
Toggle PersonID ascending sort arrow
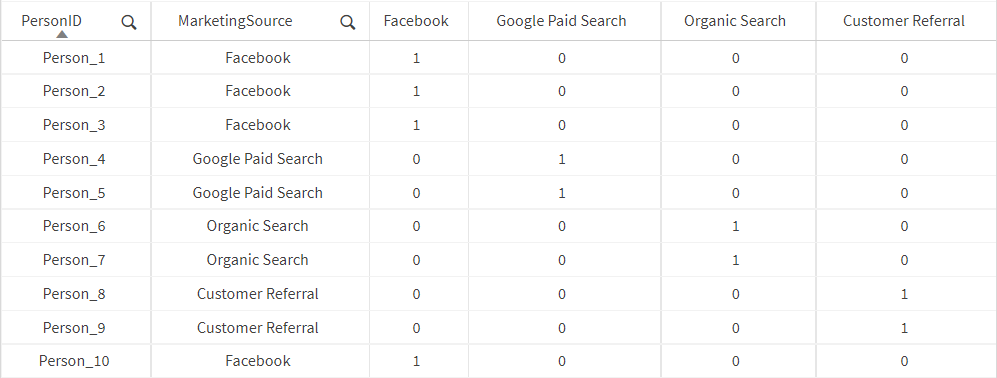pos(62,34)
